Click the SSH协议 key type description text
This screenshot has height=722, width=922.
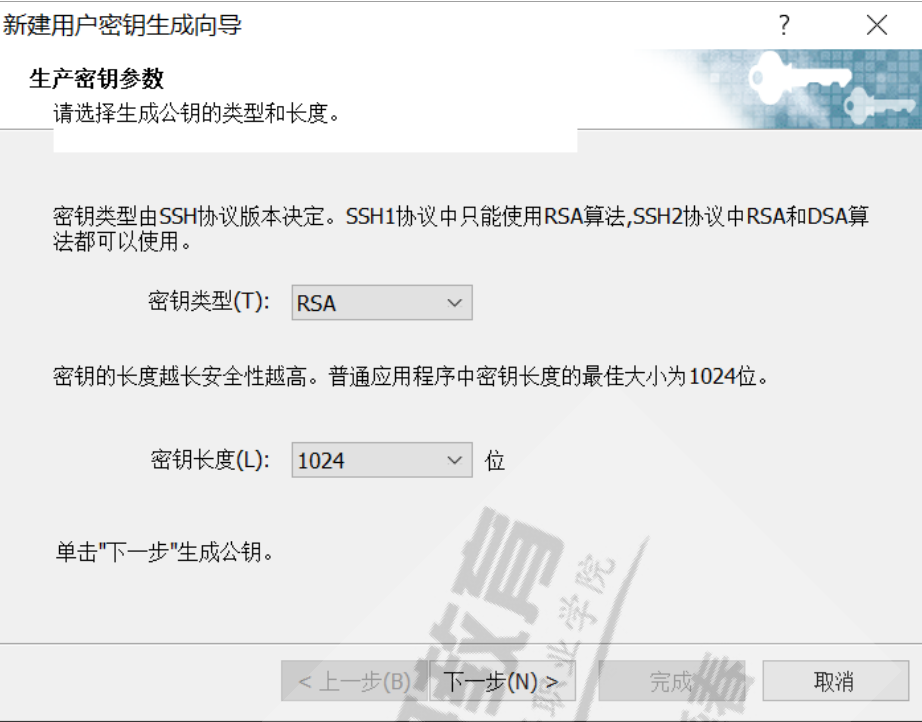click(461, 229)
